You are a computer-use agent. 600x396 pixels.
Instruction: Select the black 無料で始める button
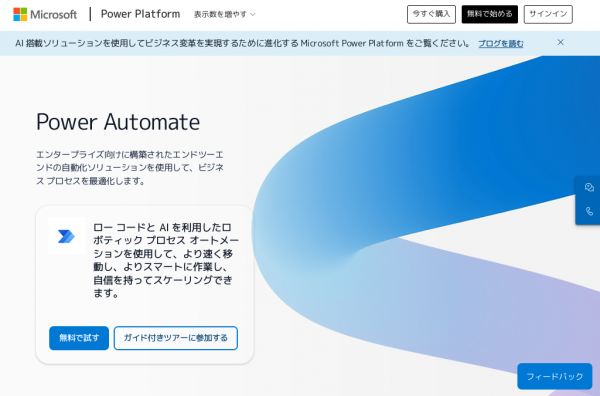tap(489, 14)
